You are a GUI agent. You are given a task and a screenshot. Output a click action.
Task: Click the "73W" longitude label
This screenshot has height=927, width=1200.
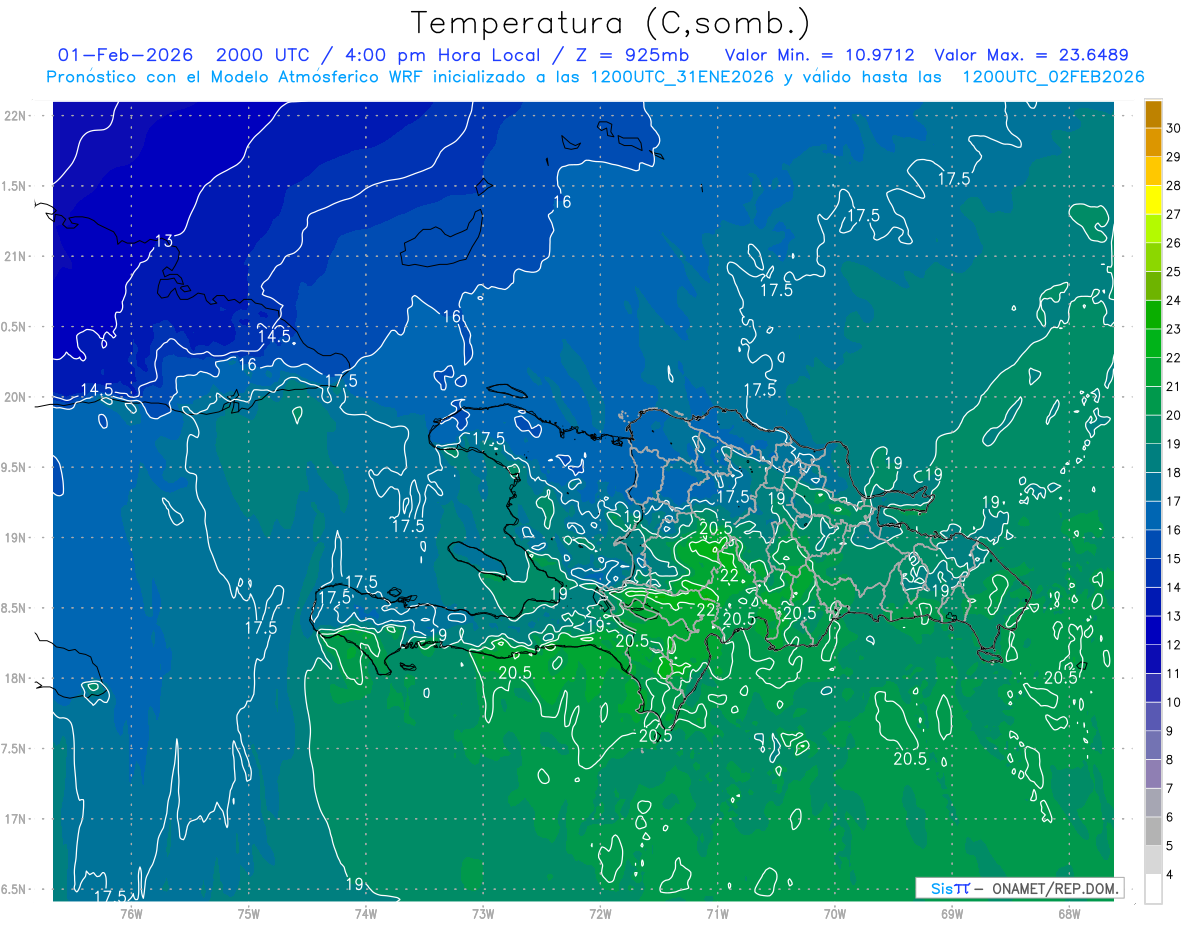tap(483, 913)
